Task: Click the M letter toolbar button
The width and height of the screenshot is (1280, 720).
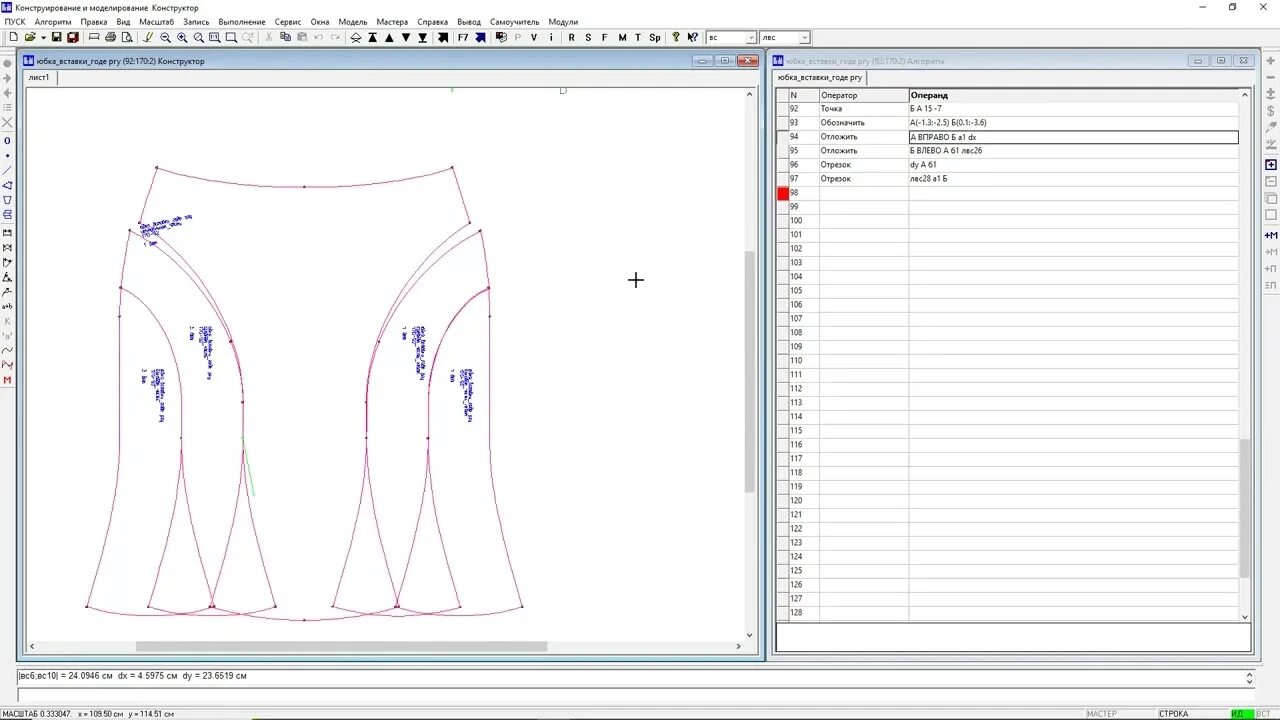Action: [x=622, y=37]
